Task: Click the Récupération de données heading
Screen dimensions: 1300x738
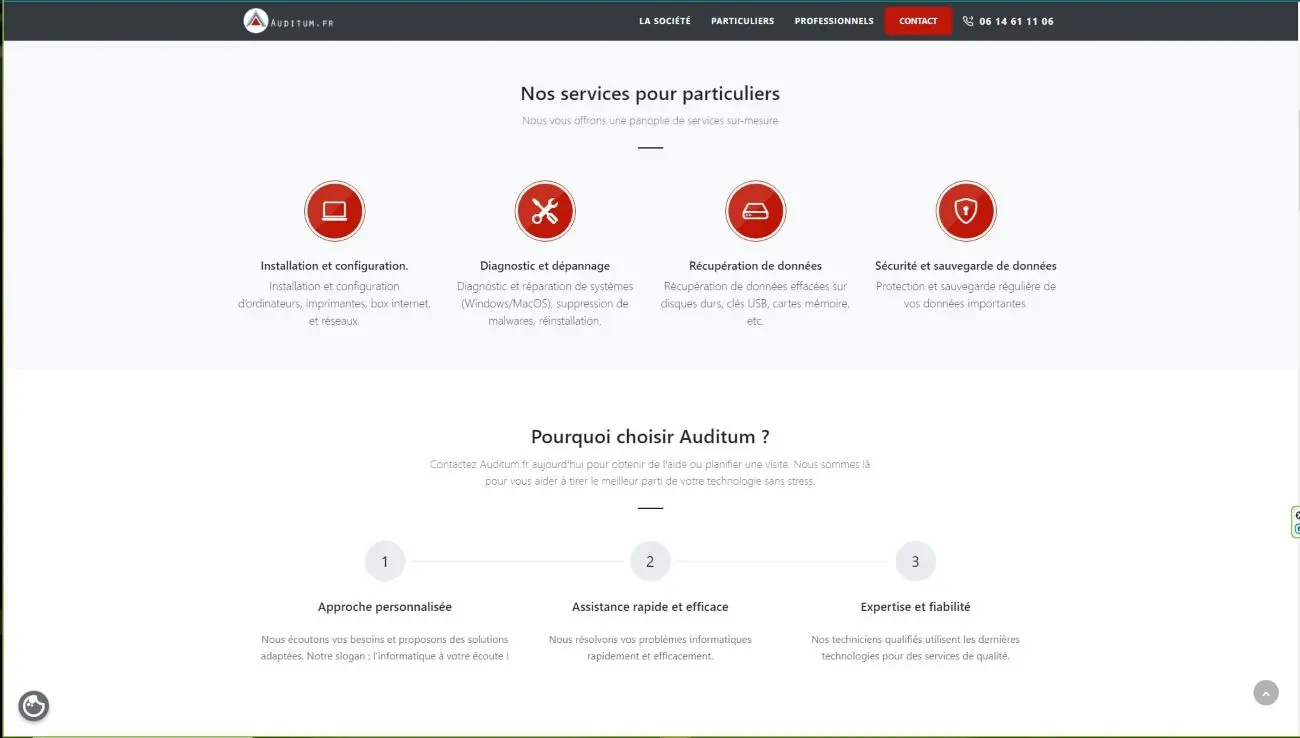Action: coord(755,266)
